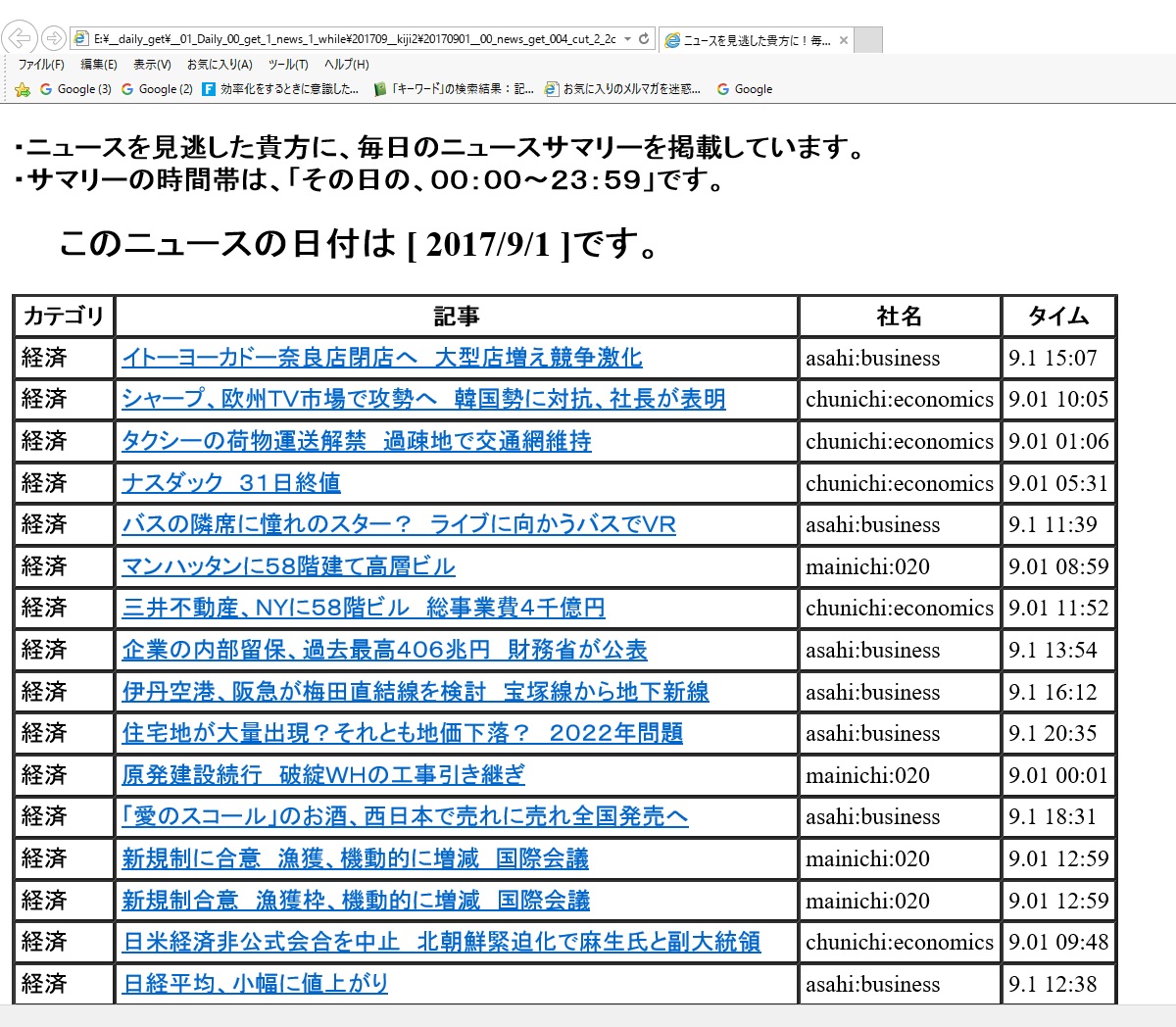Open the Google (3) favorite

(x=75, y=89)
